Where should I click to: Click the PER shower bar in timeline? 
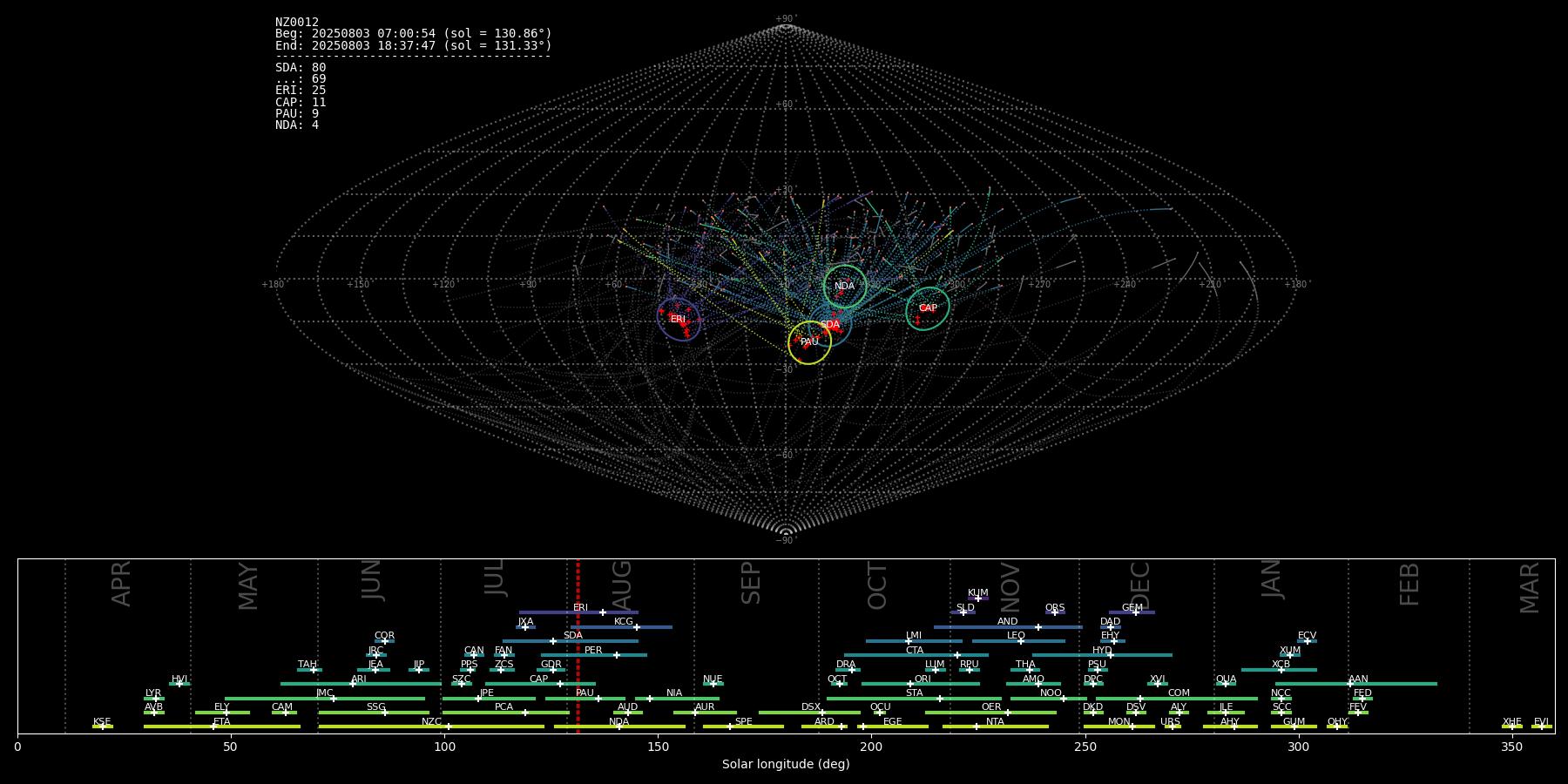click(x=594, y=655)
